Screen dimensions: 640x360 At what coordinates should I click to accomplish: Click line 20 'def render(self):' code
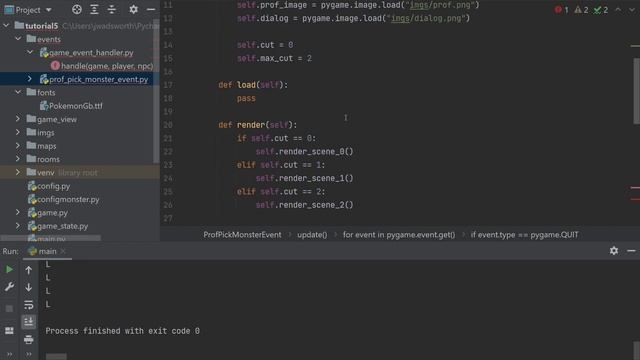258,125
